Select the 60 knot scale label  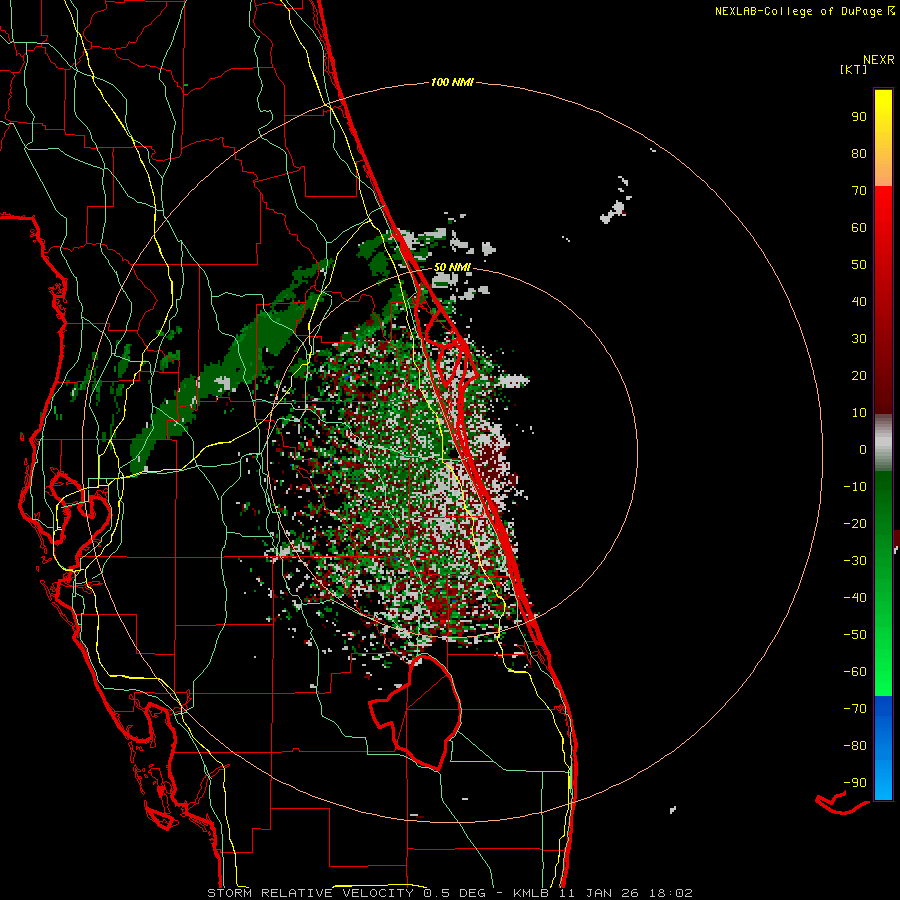[859, 227]
